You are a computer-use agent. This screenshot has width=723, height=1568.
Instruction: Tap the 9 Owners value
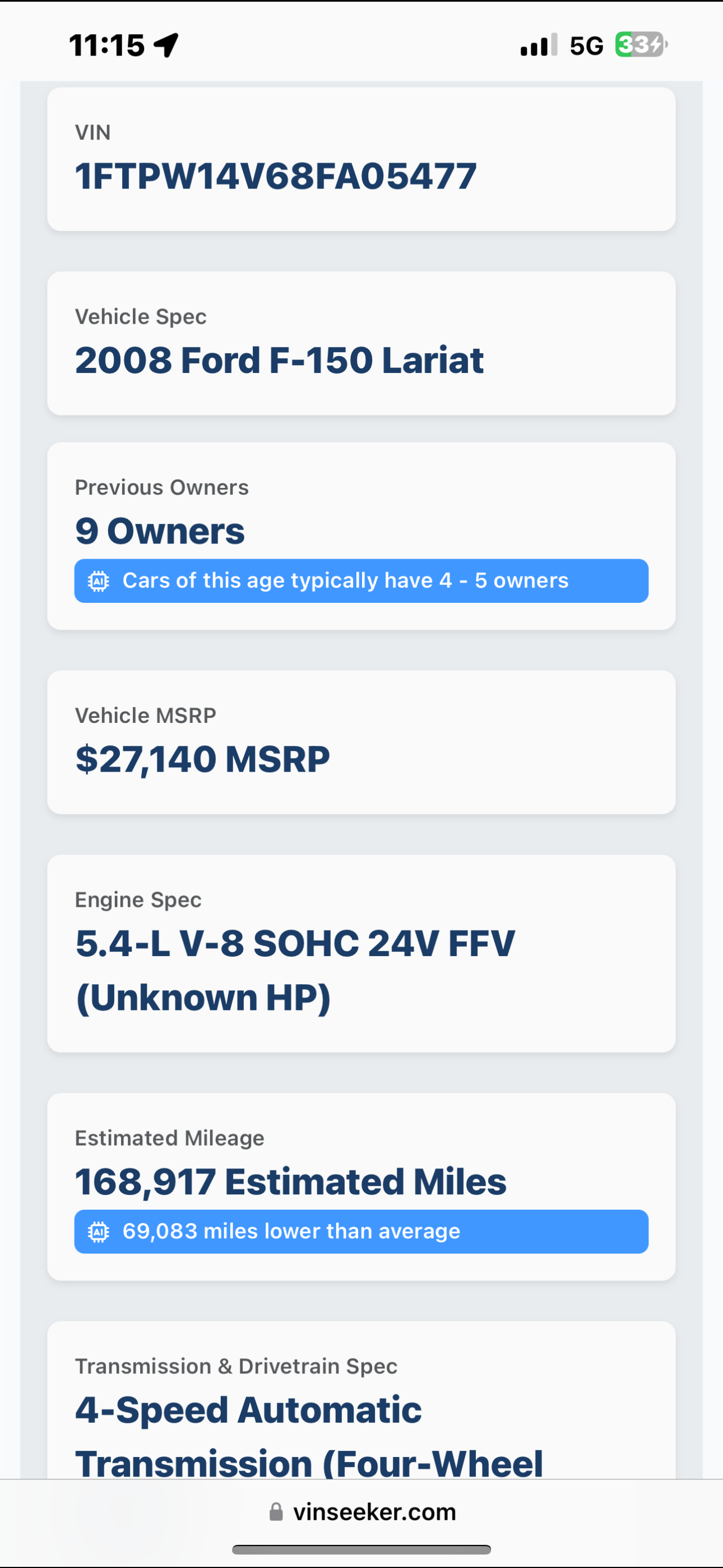[160, 532]
